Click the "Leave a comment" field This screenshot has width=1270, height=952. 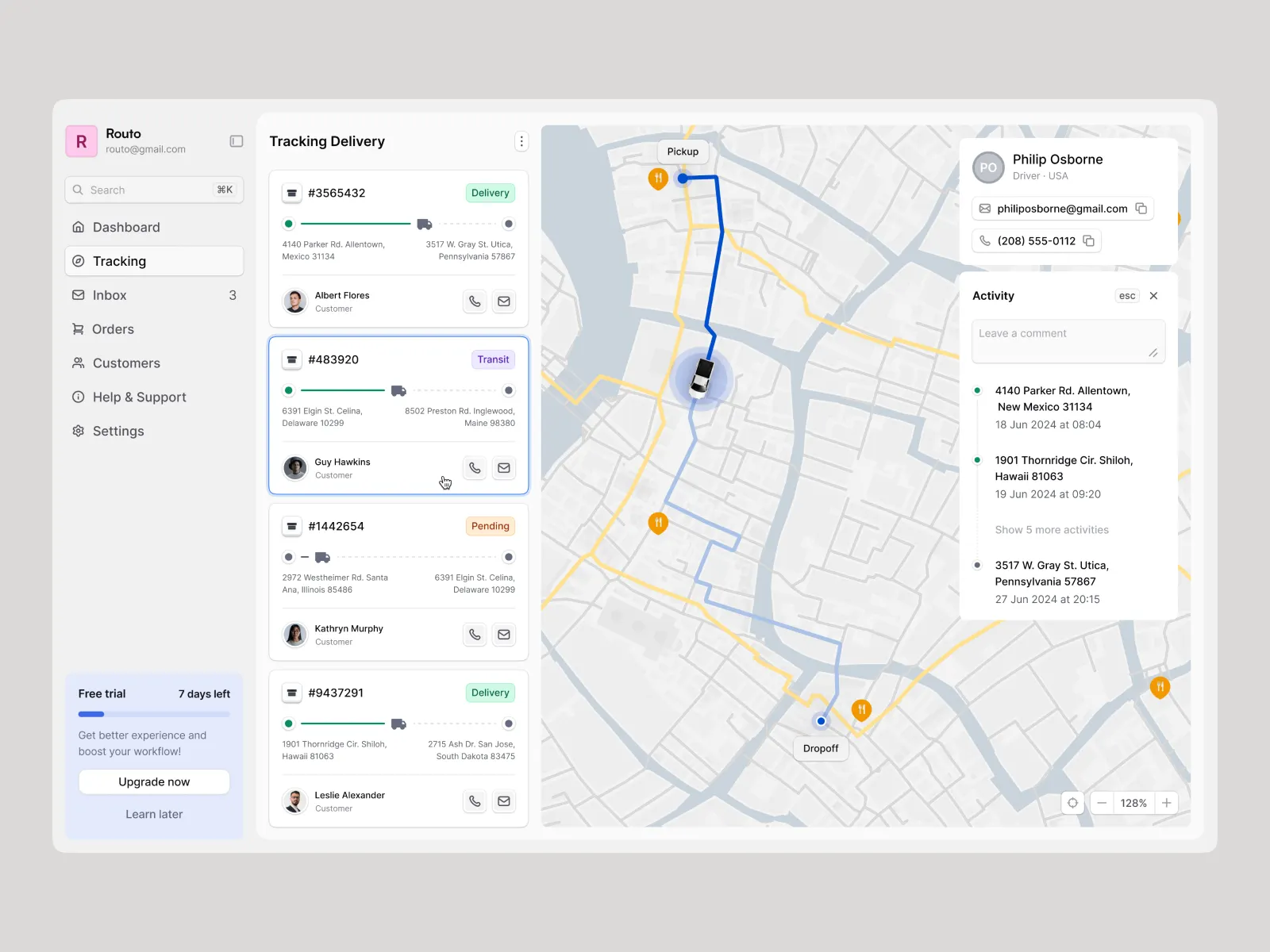tap(1068, 341)
